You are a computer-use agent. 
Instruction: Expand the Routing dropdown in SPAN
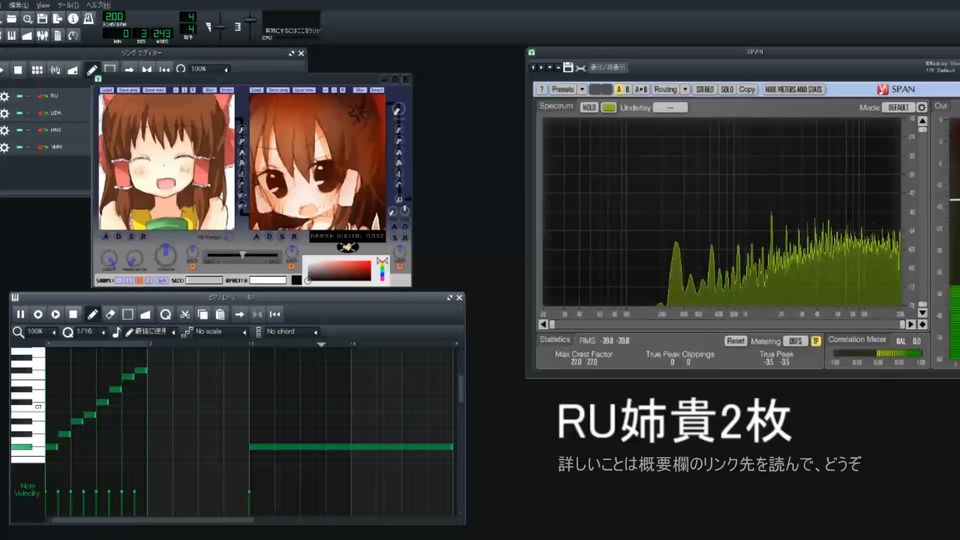coord(666,89)
